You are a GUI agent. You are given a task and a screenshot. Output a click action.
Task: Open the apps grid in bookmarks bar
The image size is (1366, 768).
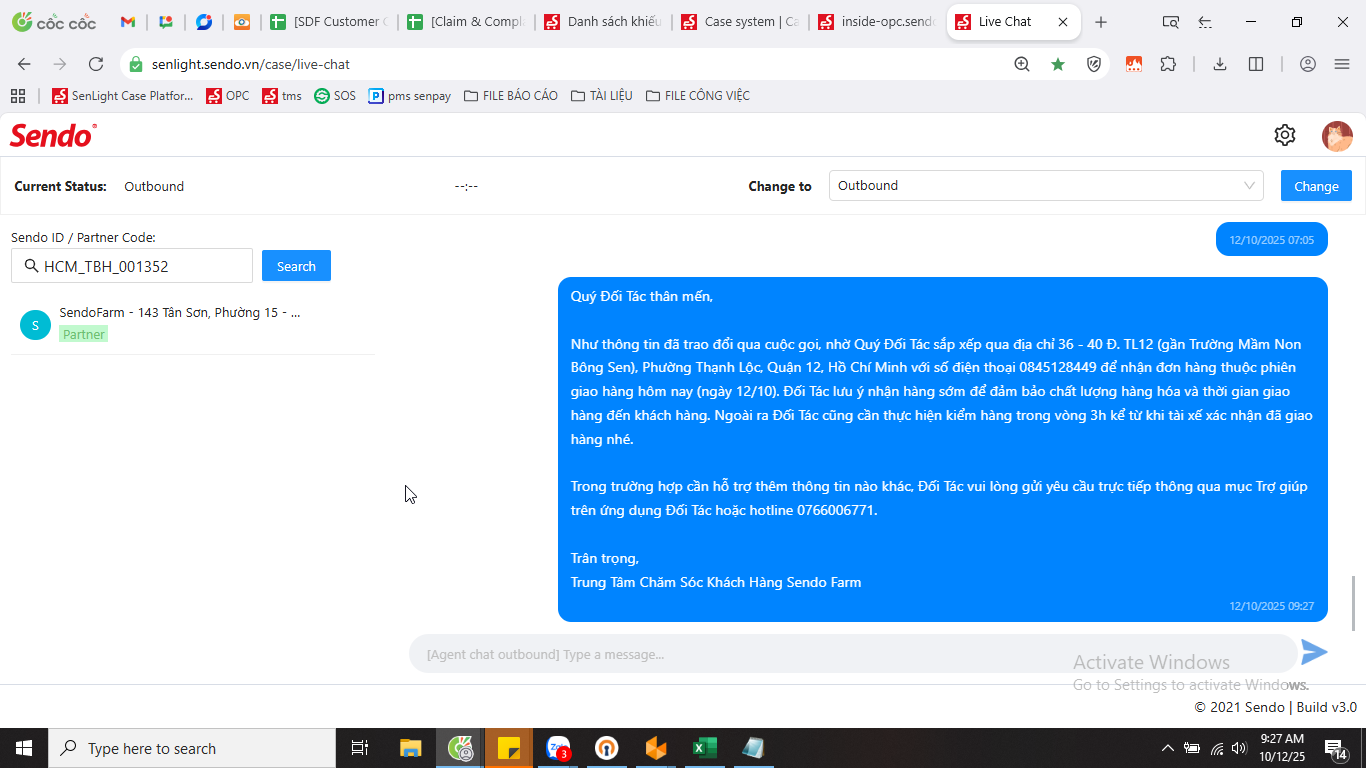pyautogui.click(x=18, y=96)
